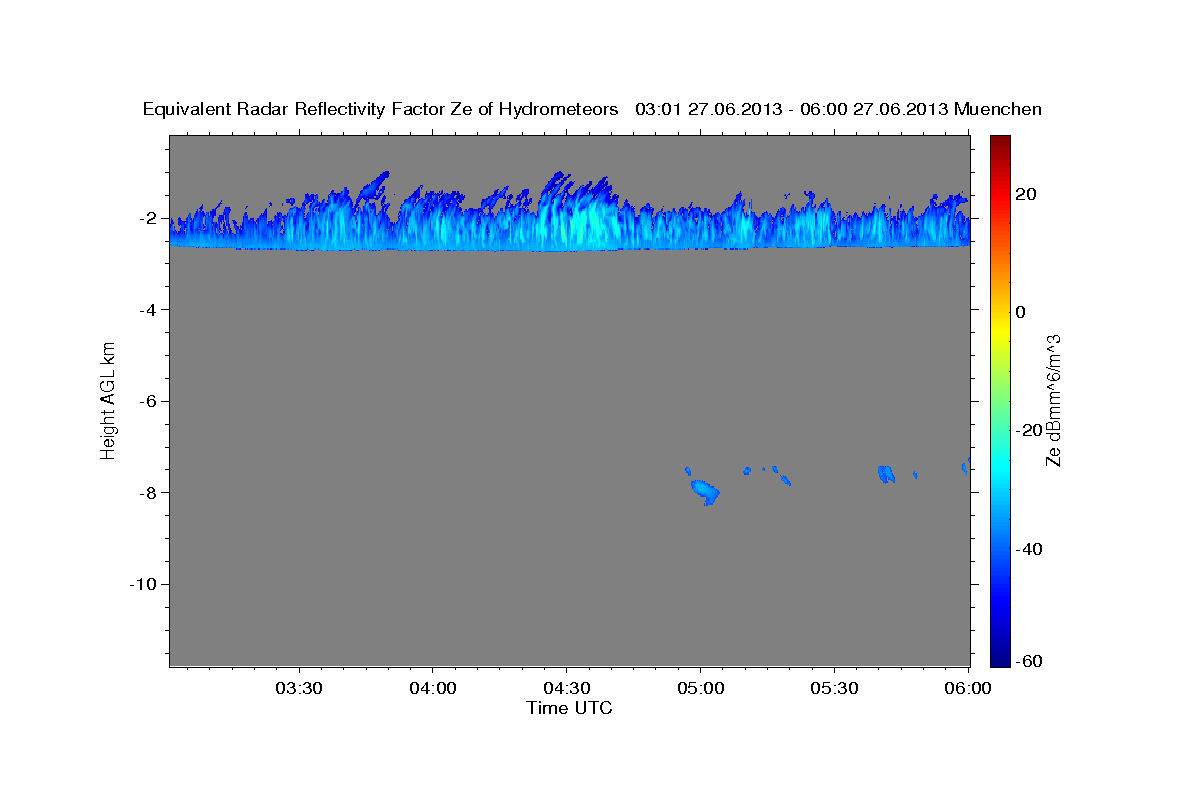Click the 'Height AGL km' axis label
The image size is (1200, 800).
[x=109, y=400]
